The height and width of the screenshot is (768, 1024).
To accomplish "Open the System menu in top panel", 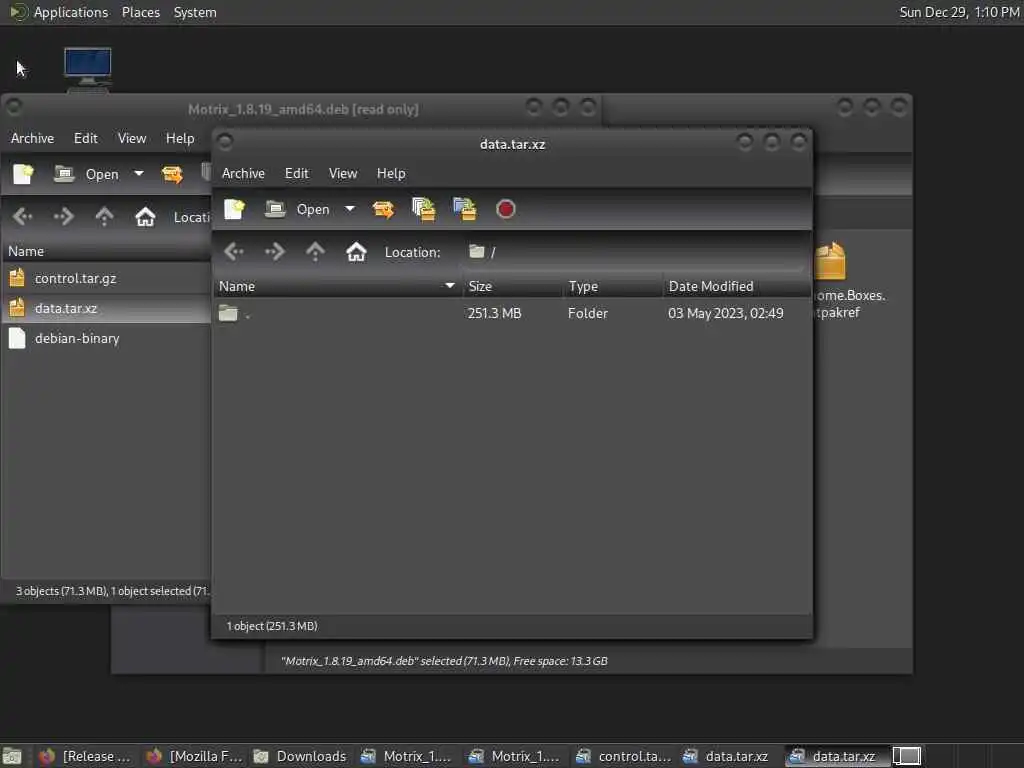I will pyautogui.click(x=195, y=12).
